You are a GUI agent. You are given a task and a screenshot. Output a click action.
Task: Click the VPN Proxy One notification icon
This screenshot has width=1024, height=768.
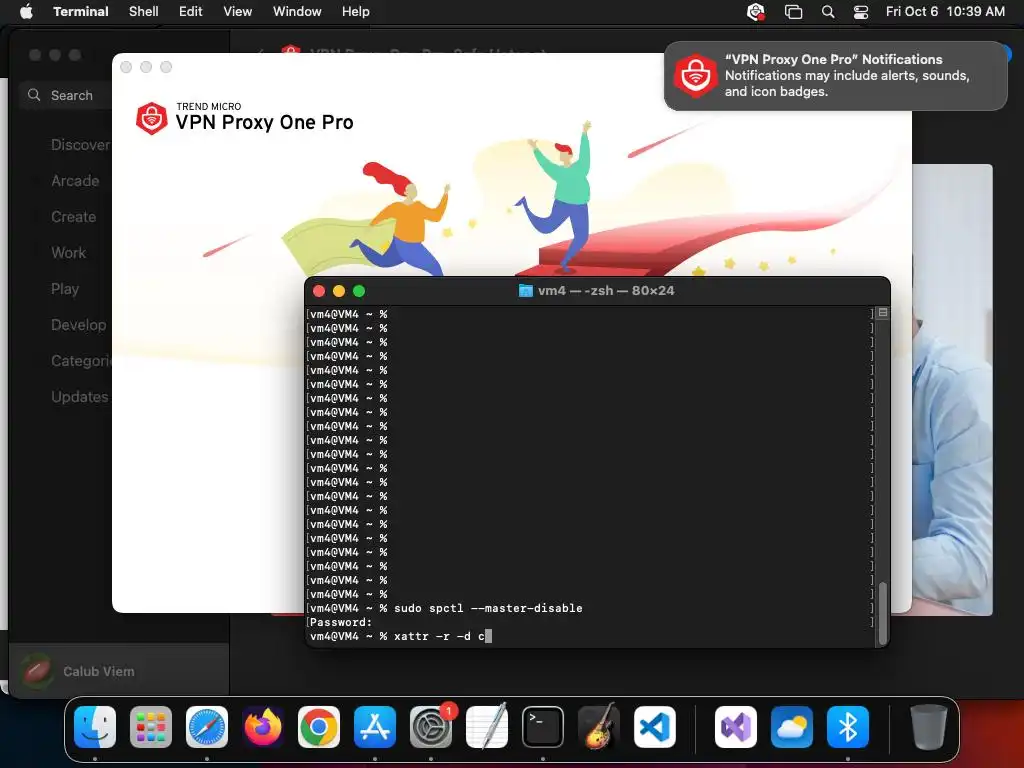[696, 76]
